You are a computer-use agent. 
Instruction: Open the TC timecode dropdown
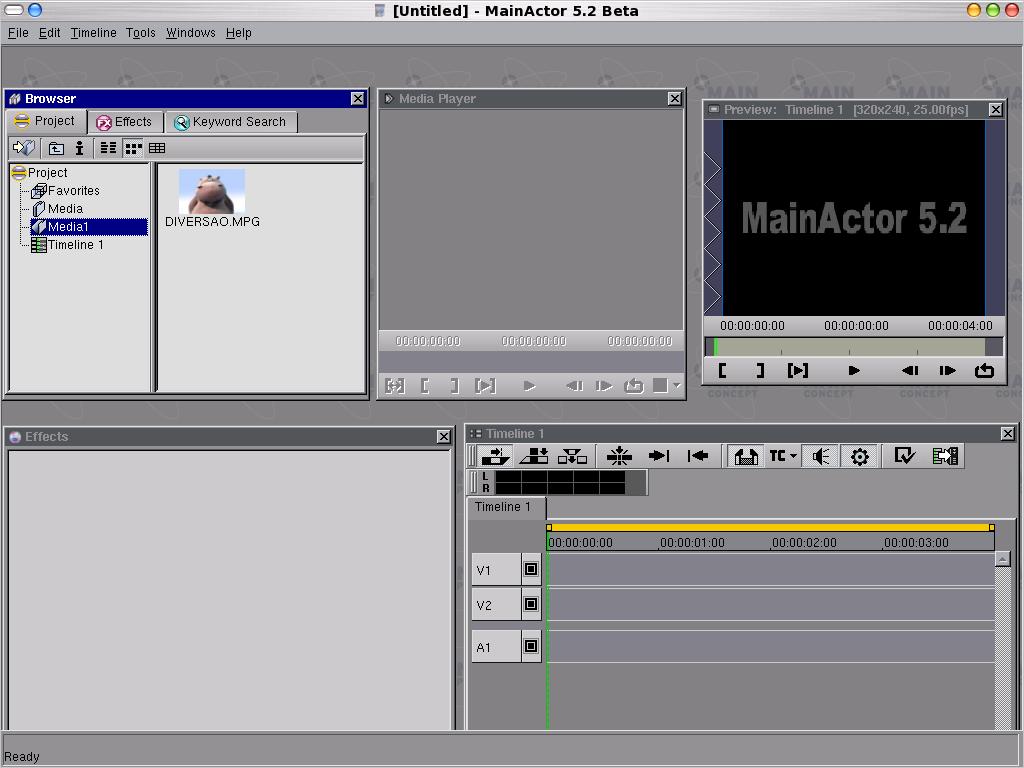(x=783, y=456)
